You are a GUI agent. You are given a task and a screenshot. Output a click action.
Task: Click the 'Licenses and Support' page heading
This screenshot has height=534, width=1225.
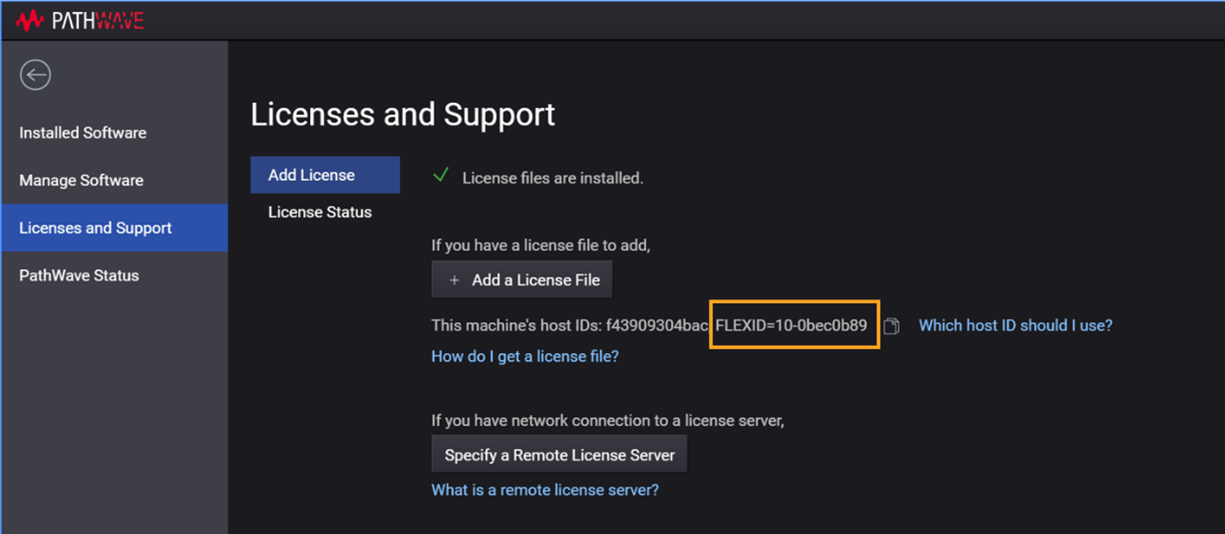(x=402, y=114)
